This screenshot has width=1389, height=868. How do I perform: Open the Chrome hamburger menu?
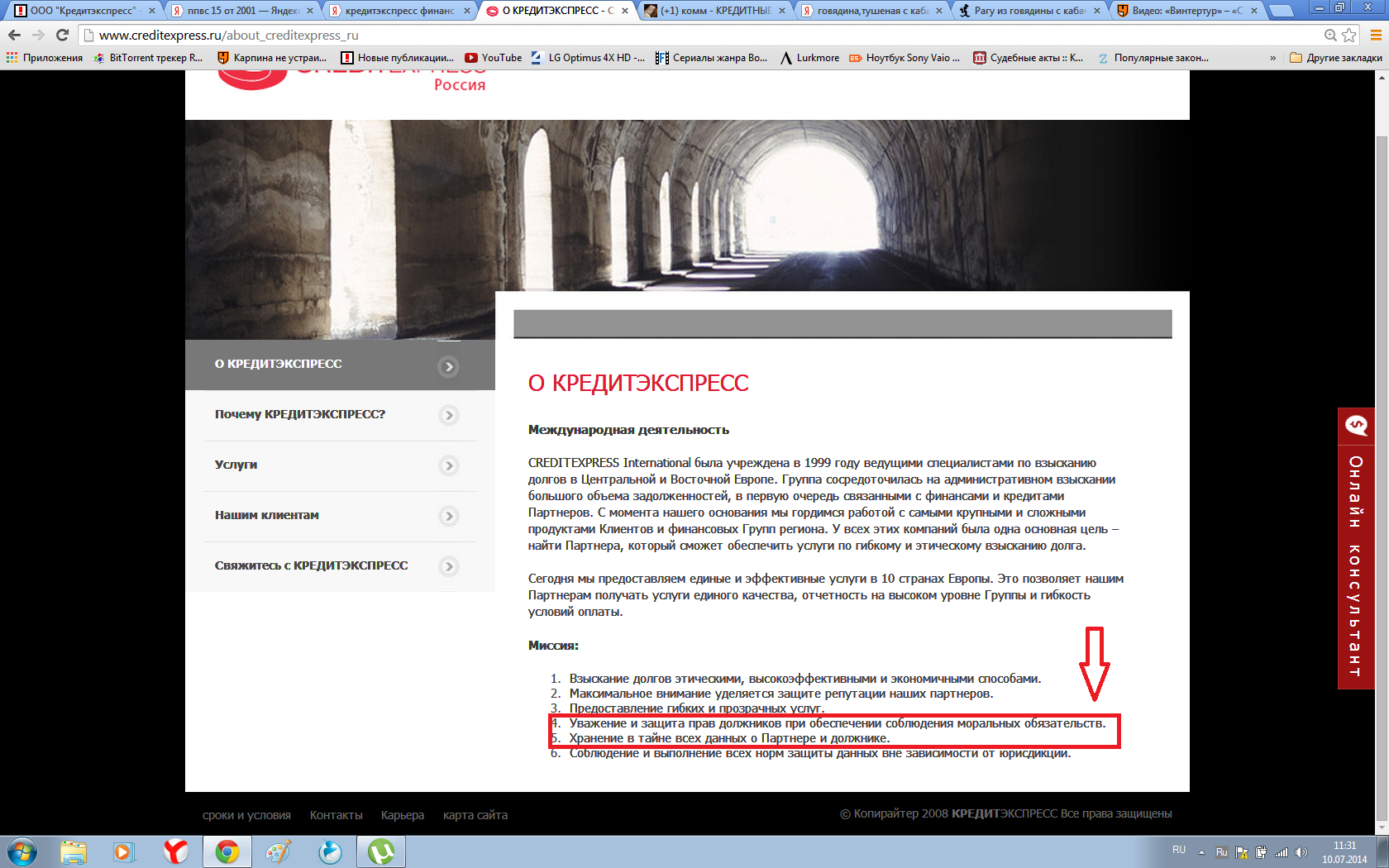[1376, 36]
